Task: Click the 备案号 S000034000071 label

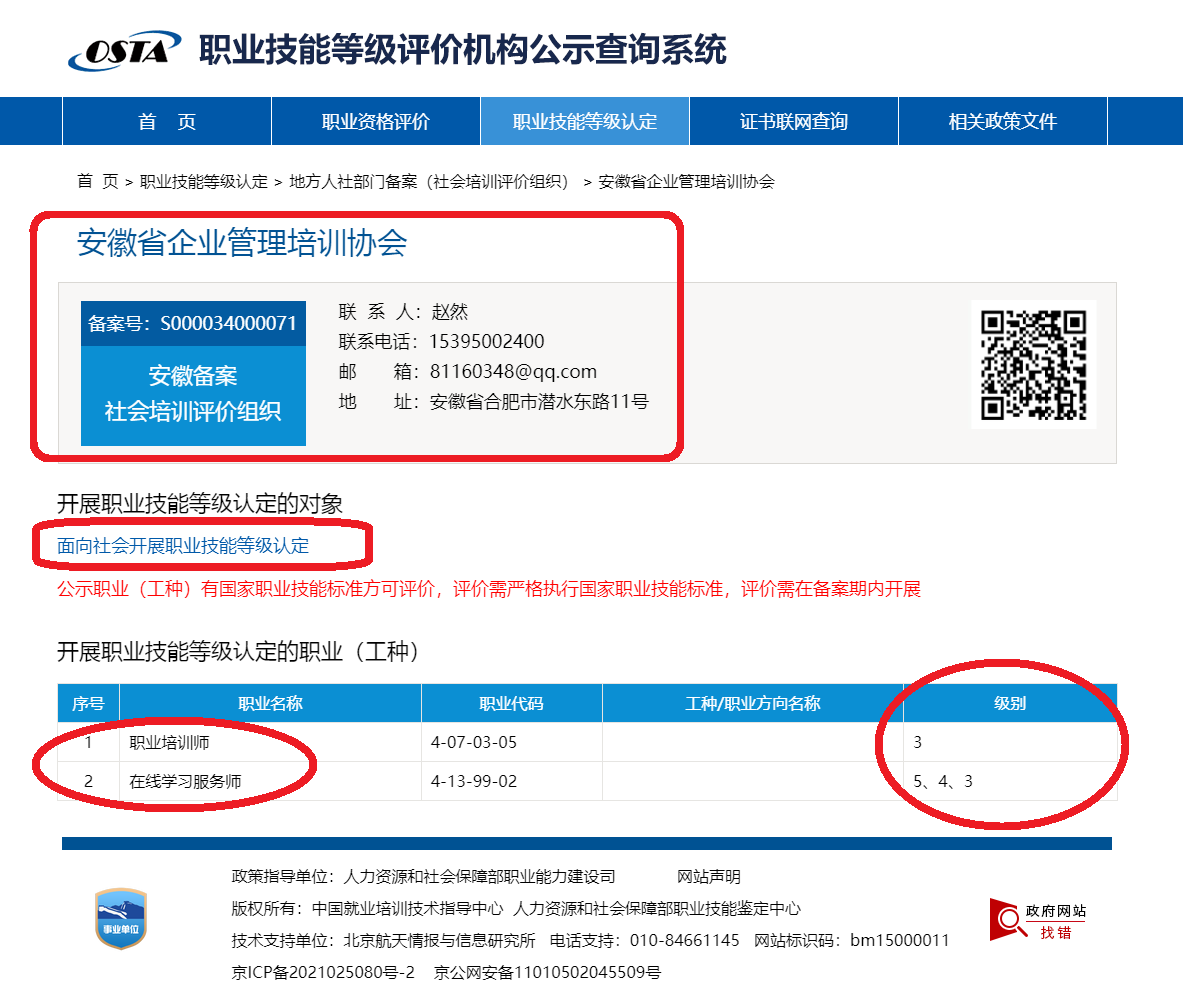Action: coord(193,324)
